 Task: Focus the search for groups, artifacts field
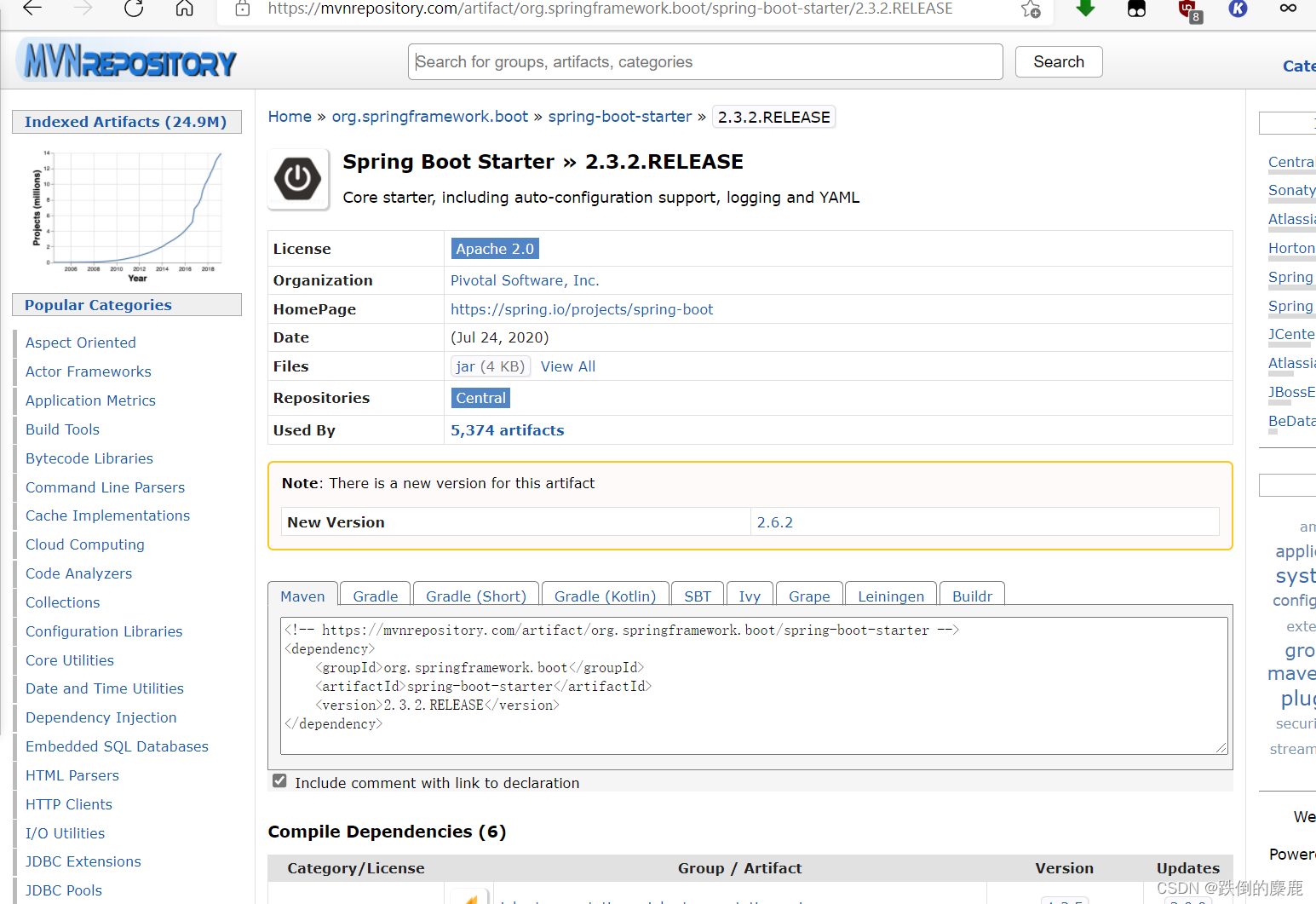coord(705,61)
